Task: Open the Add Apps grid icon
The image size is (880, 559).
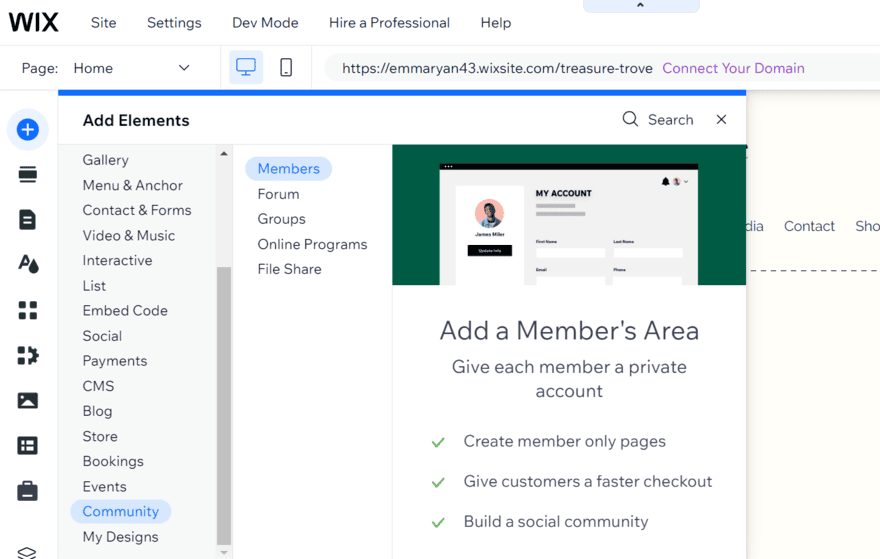Action: 28,310
